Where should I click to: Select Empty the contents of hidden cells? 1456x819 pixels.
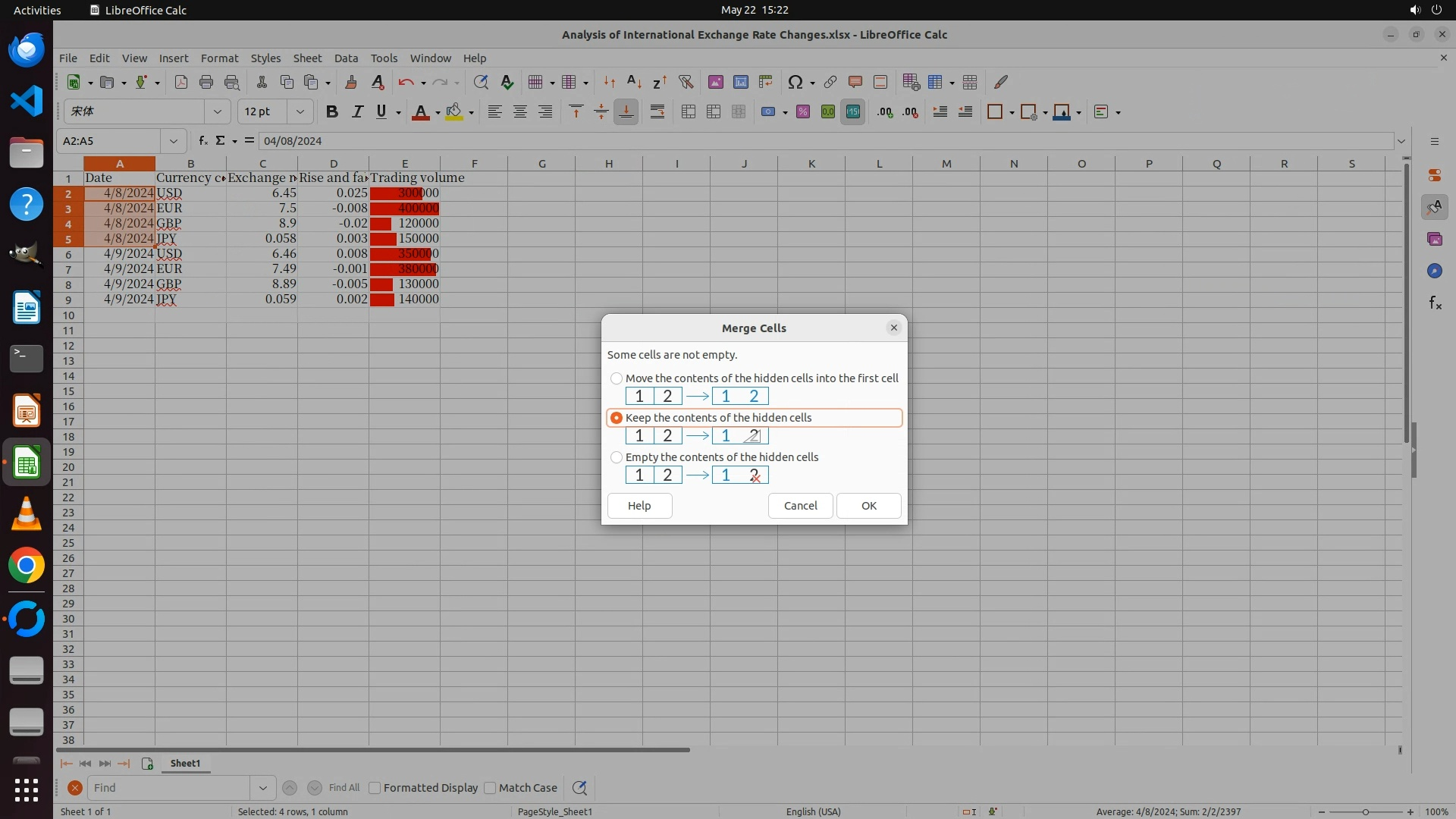[617, 457]
